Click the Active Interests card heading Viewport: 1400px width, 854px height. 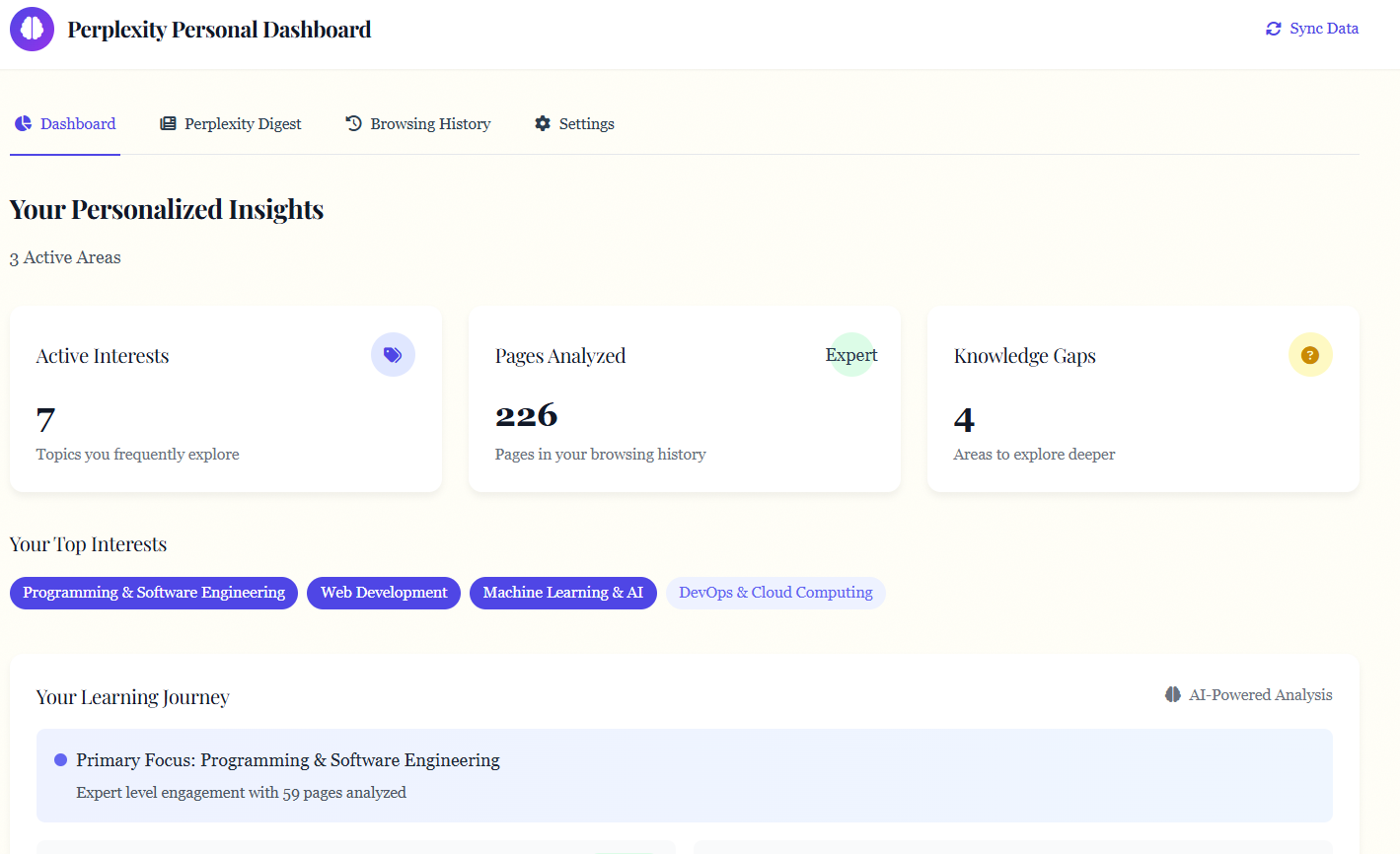pos(103,356)
